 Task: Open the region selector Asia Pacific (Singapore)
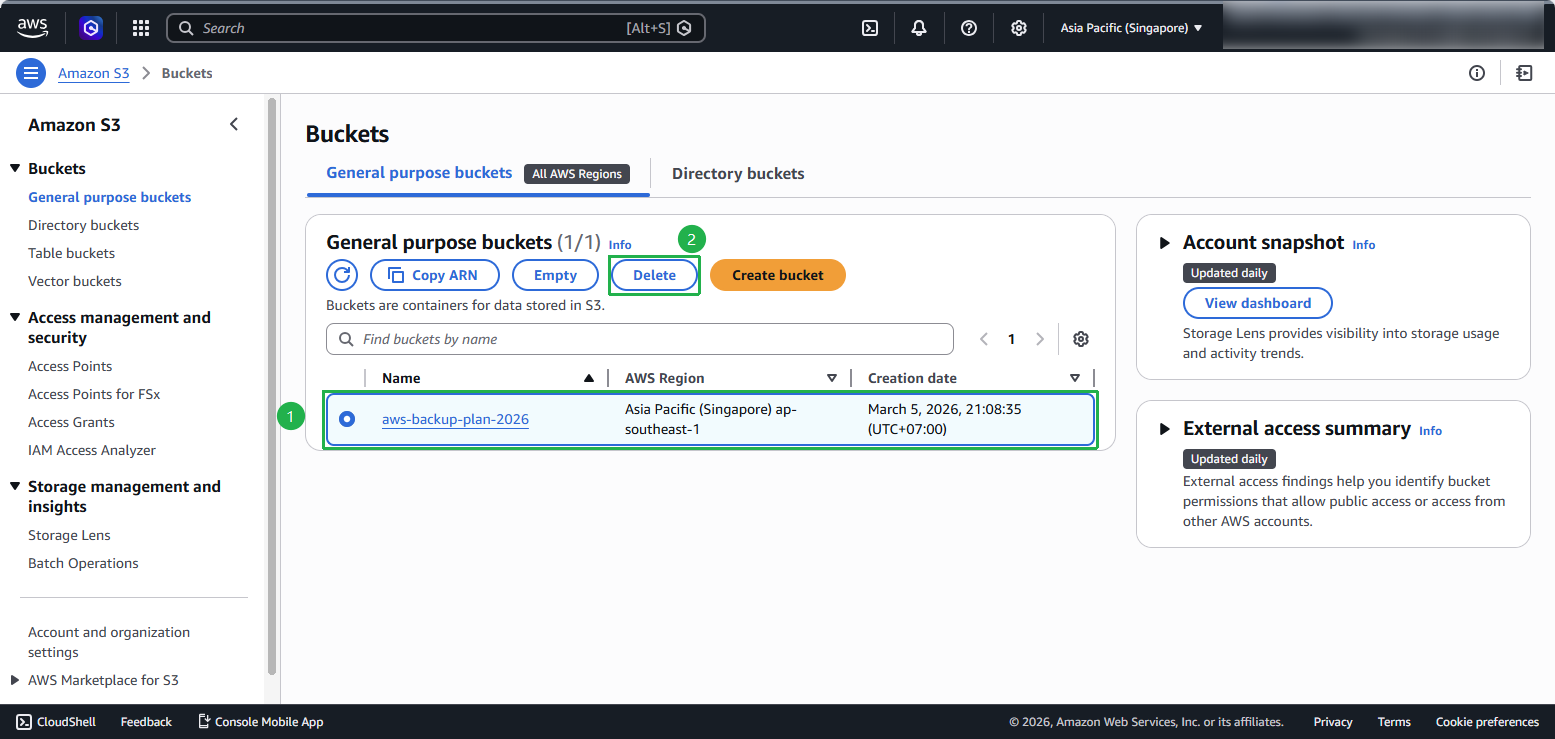(1131, 28)
